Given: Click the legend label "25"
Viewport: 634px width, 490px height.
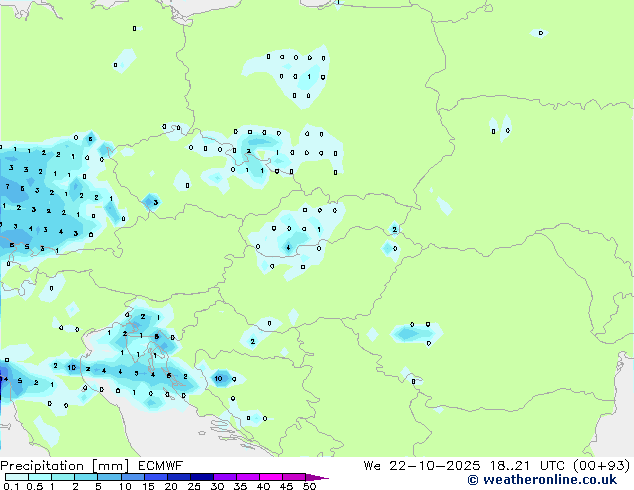Looking at the screenshot, I should point(194,486).
